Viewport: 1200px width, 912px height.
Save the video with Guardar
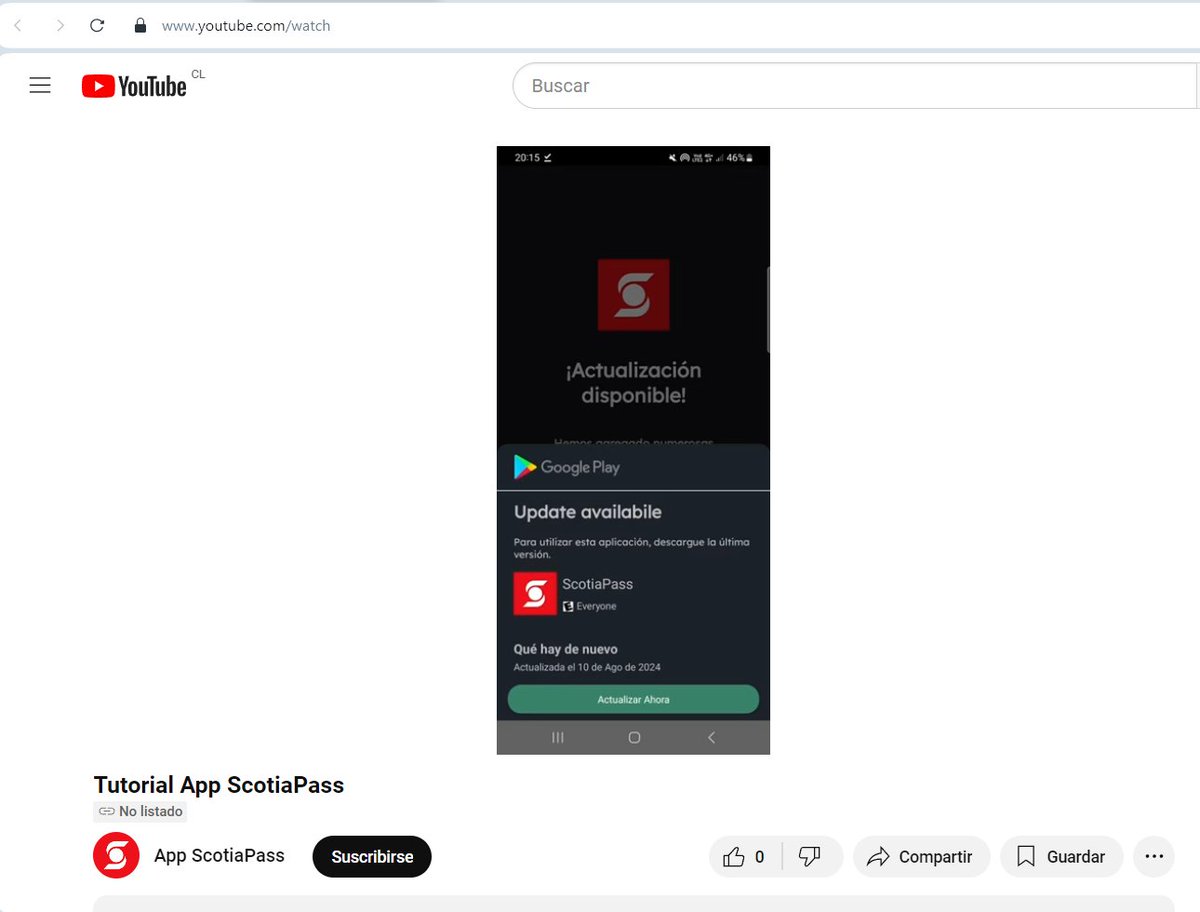click(x=1061, y=857)
